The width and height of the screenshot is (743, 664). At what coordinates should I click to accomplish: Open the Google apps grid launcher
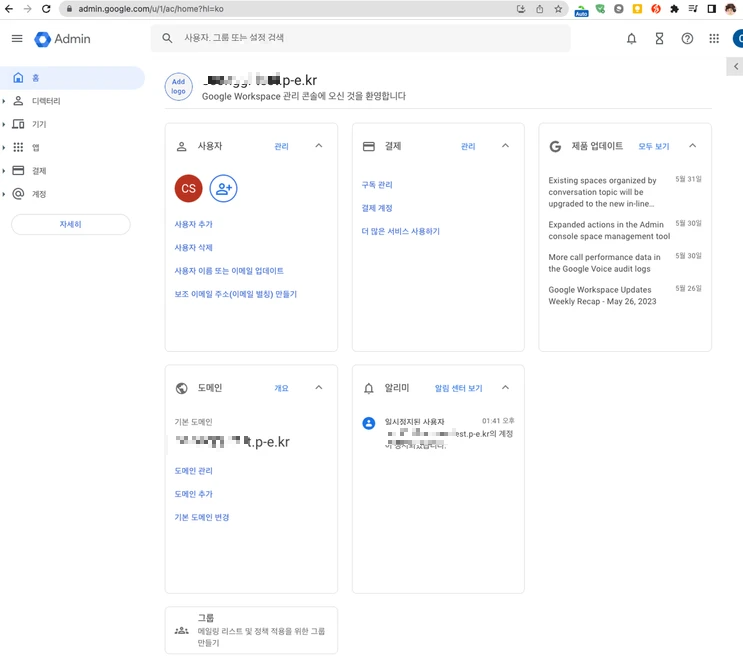tap(714, 39)
